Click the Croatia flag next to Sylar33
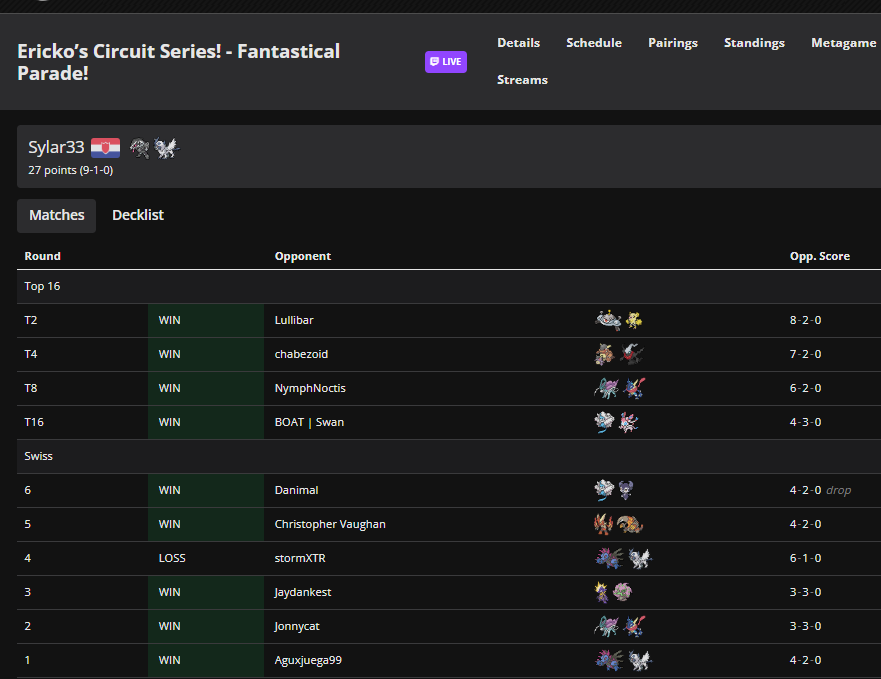The image size is (881, 679). 105,147
